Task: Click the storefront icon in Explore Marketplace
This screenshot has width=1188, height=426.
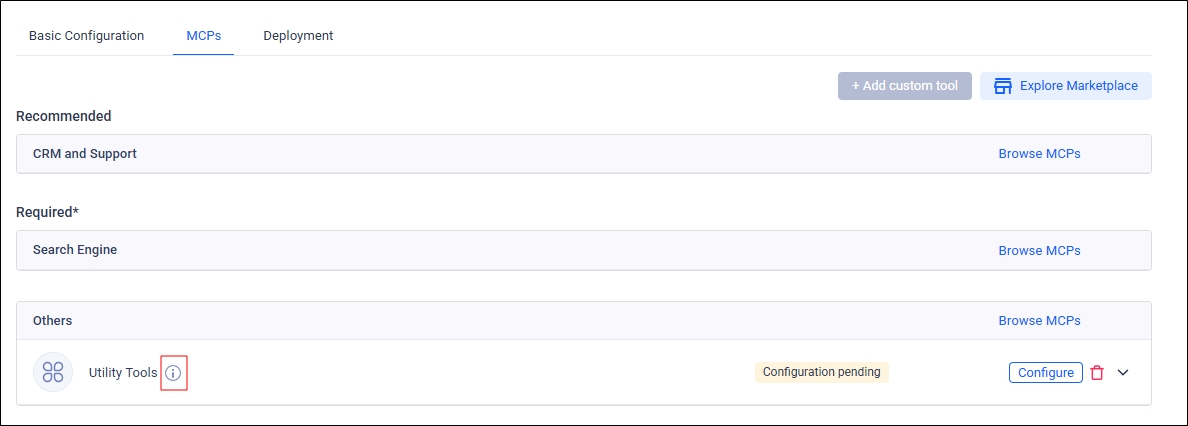Action: tap(1003, 86)
